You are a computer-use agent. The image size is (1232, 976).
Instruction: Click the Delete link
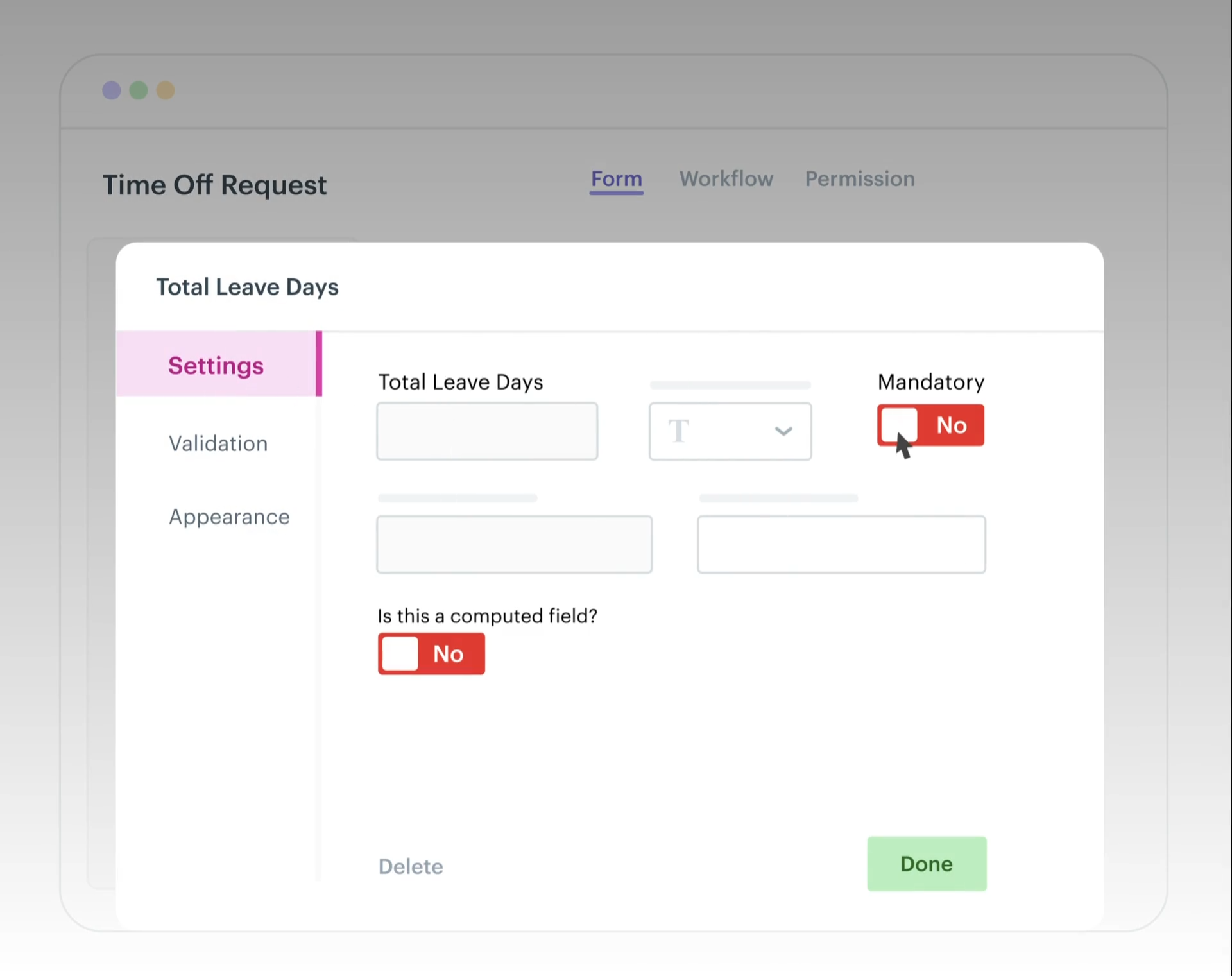click(411, 866)
